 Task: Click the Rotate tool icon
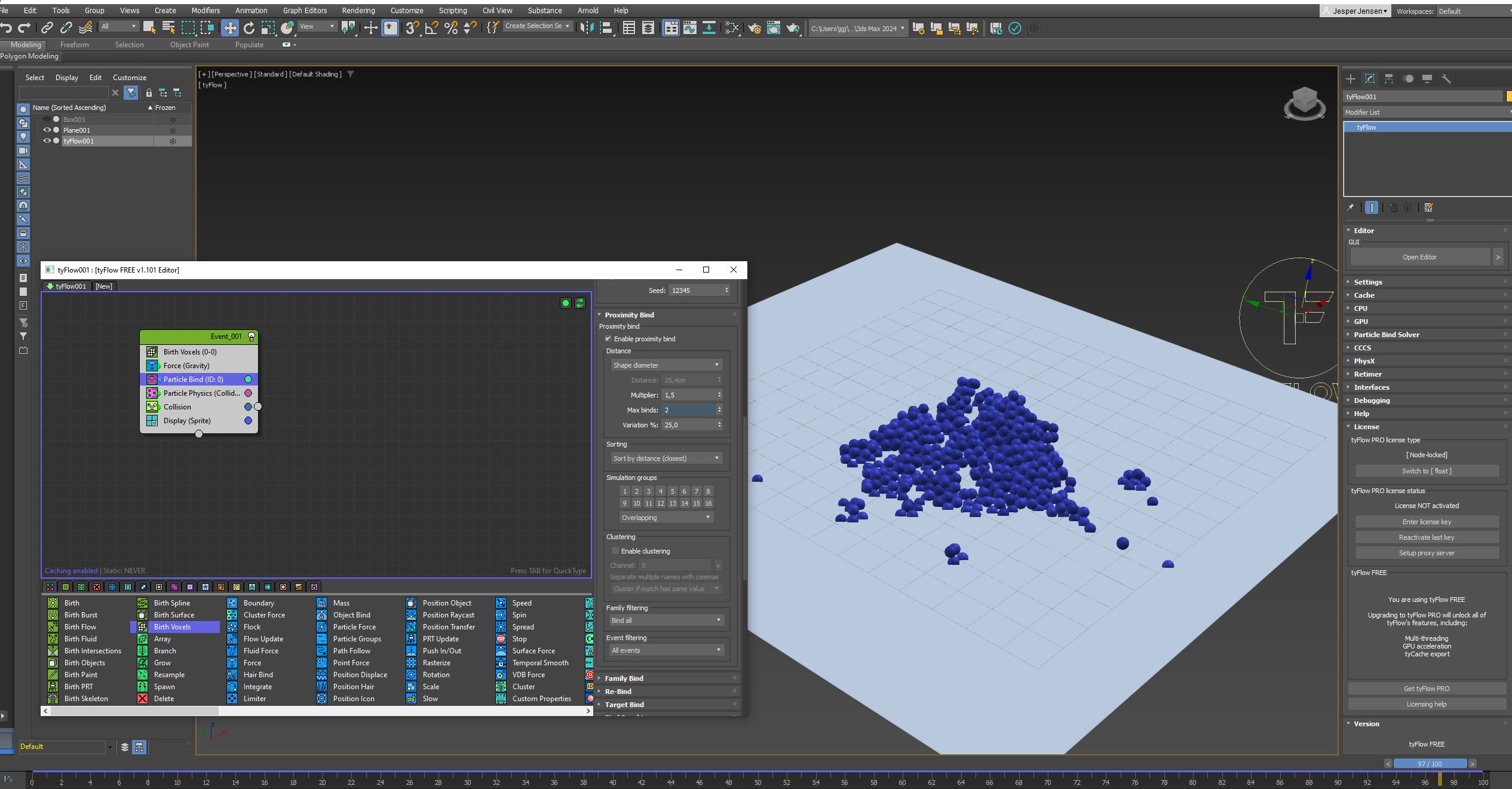tap(249, 27)
